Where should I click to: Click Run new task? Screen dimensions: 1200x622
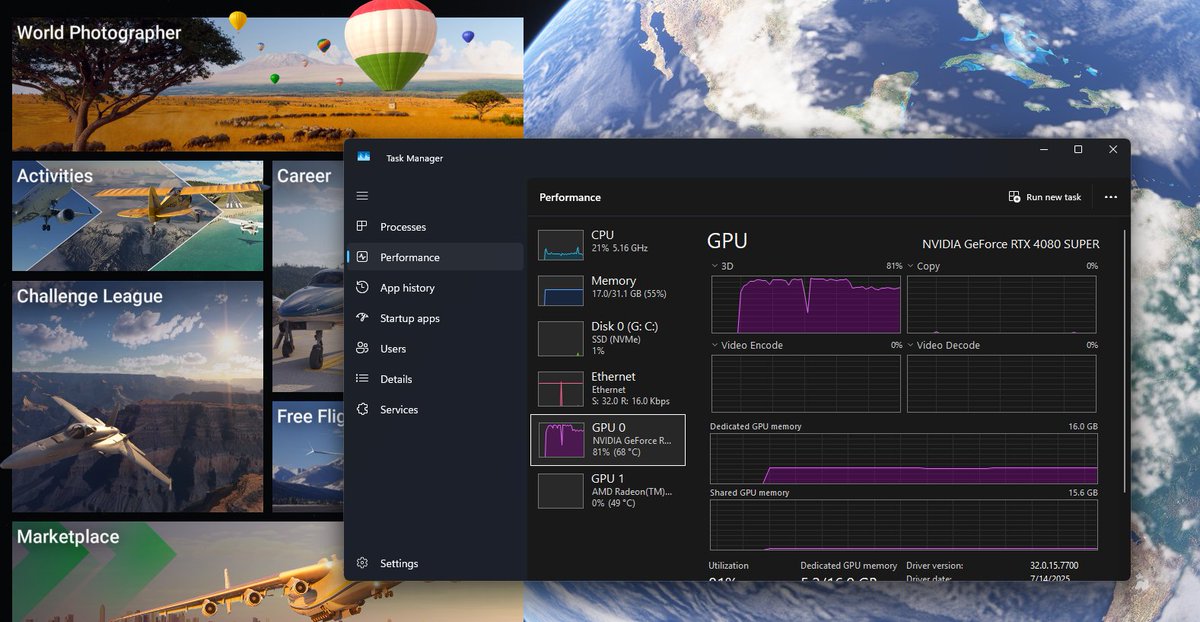(x=1045, y=197)
